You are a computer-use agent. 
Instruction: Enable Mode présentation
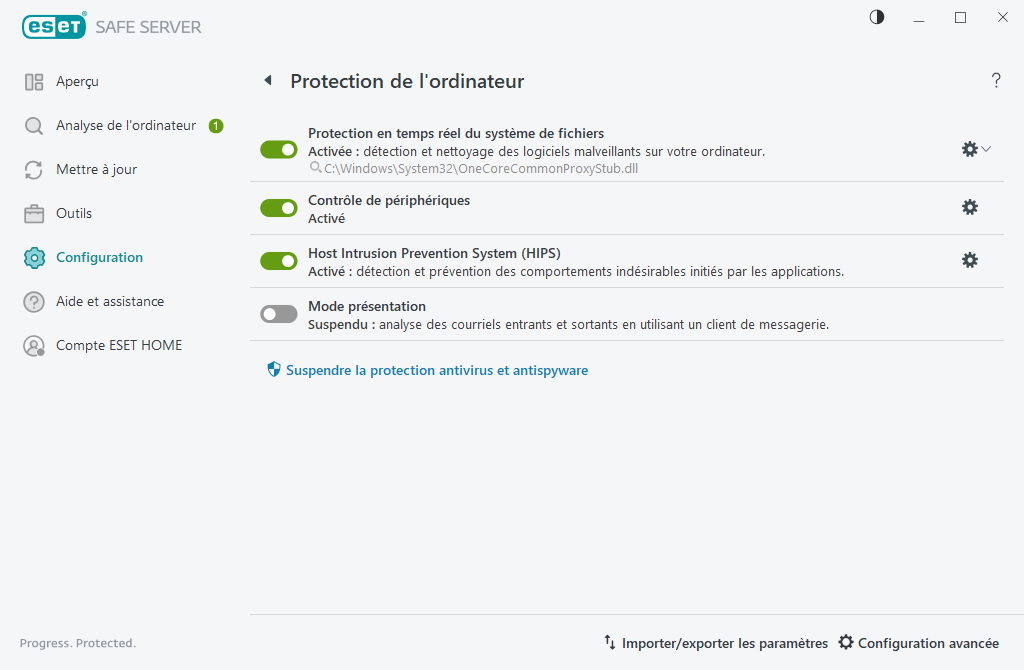tap(278, 313)
